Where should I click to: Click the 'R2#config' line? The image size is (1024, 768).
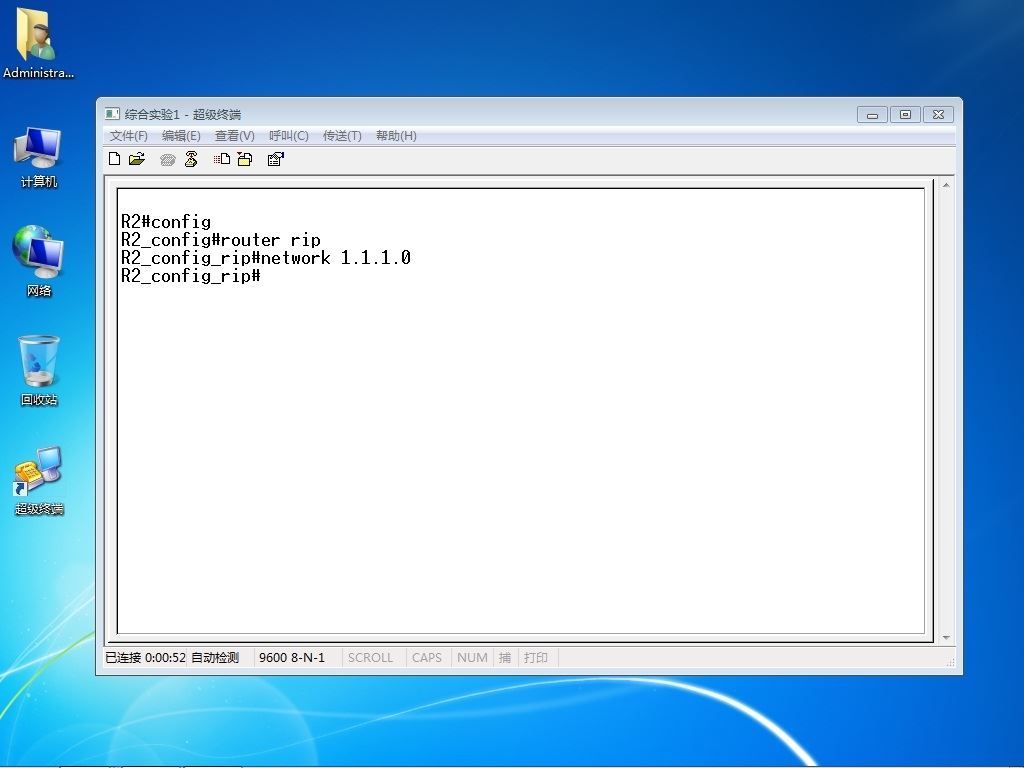coord(166,222)
